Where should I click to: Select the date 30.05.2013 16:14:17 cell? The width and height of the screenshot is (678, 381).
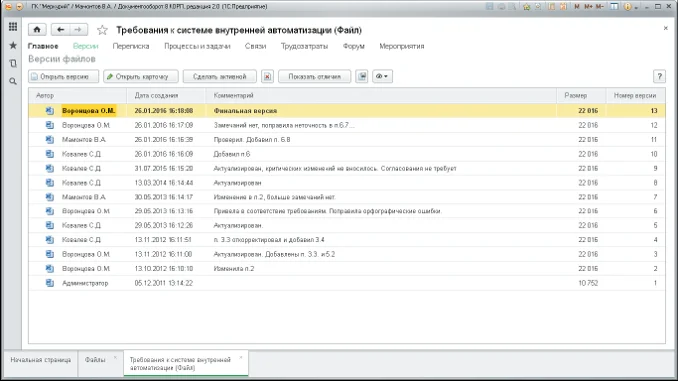[x=163, y=197]
